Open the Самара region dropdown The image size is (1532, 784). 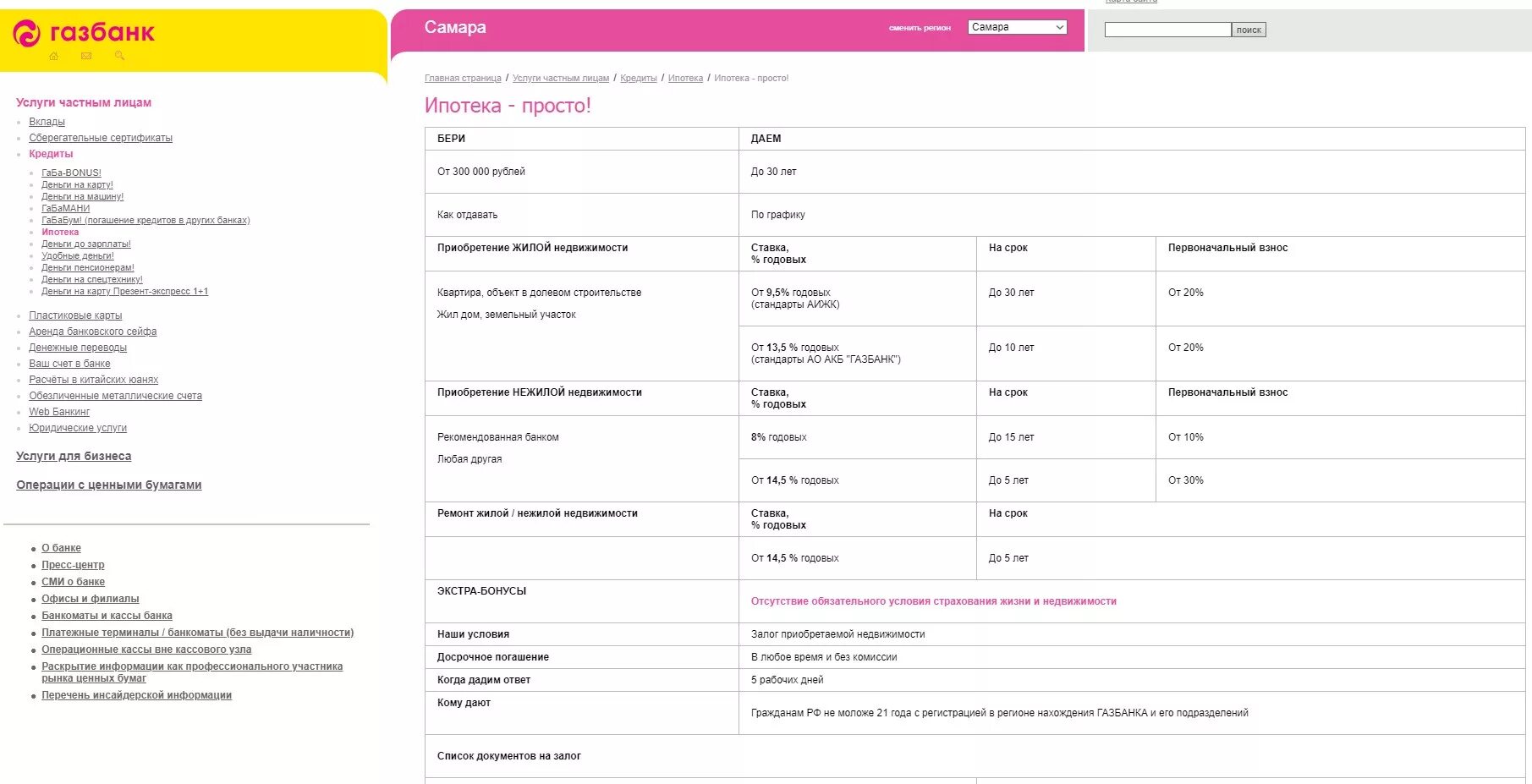[x=1017, y=27]
